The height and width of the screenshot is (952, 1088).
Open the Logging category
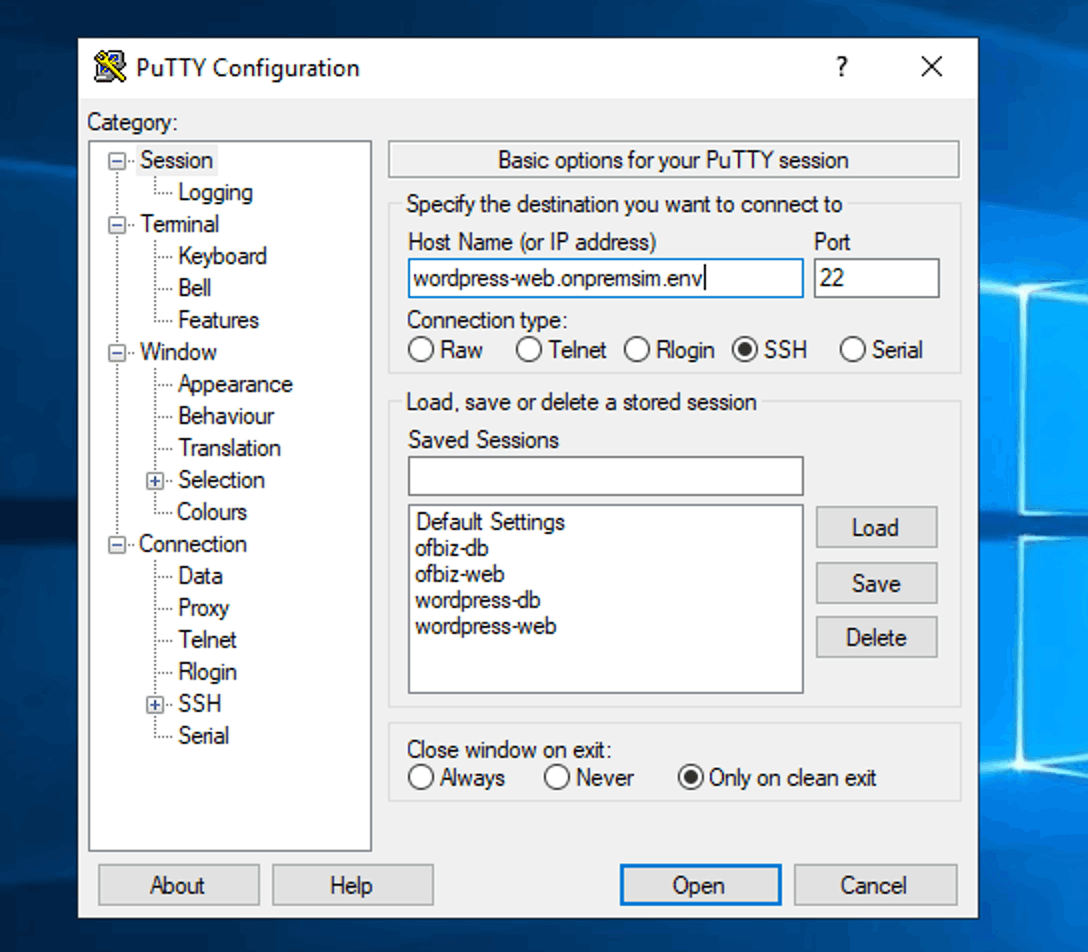click(x=215, y=192)
